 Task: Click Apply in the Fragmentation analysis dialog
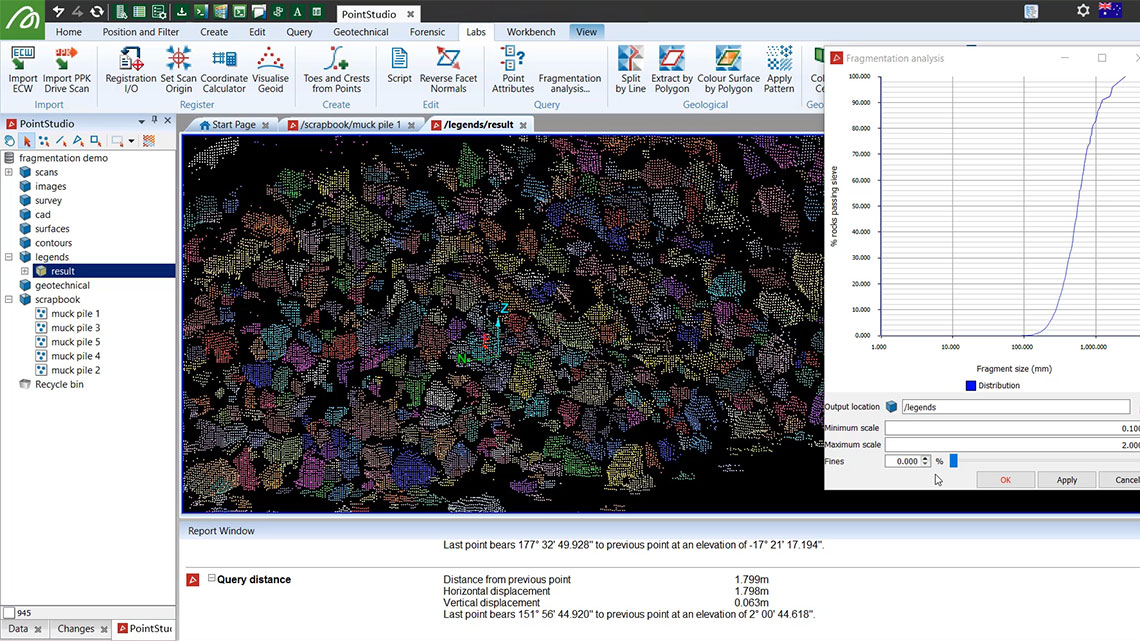(1066, 479)
